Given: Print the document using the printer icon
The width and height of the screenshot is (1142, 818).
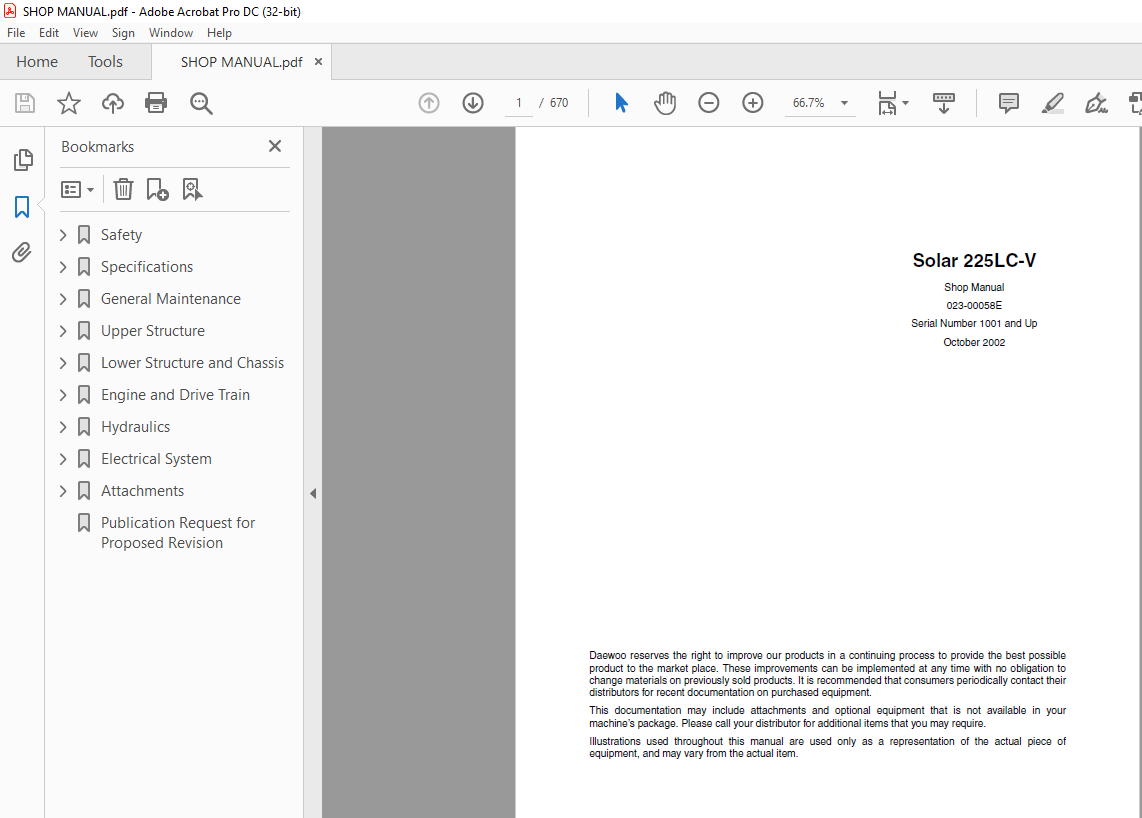Looking at the screenshot, I should (156, 103).
